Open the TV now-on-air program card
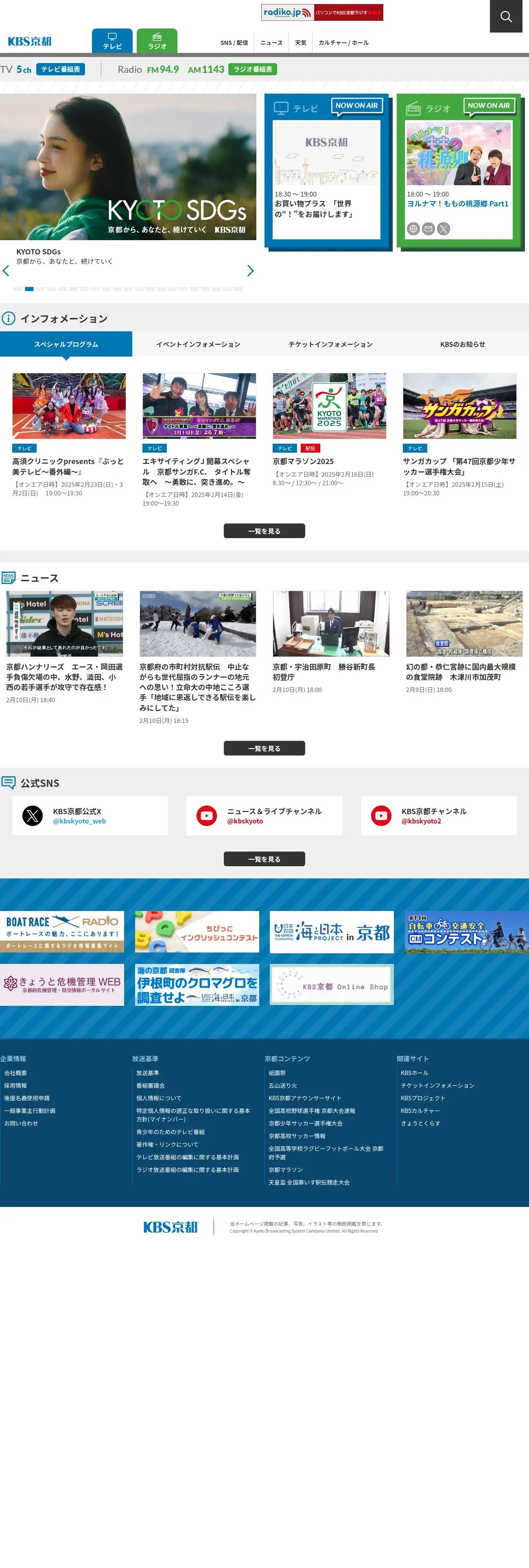 pos(326,179)
